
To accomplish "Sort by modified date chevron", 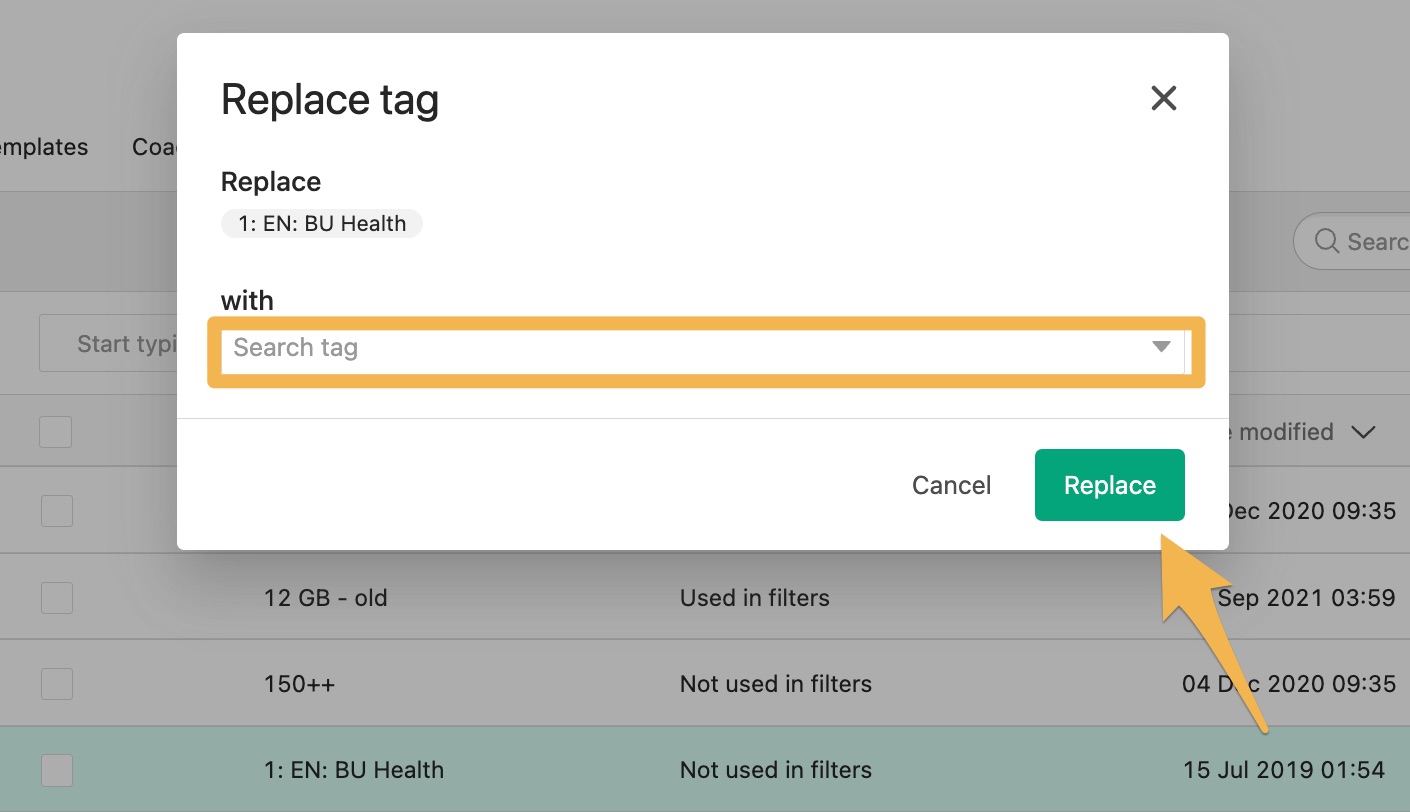I will coord(1362,432).
